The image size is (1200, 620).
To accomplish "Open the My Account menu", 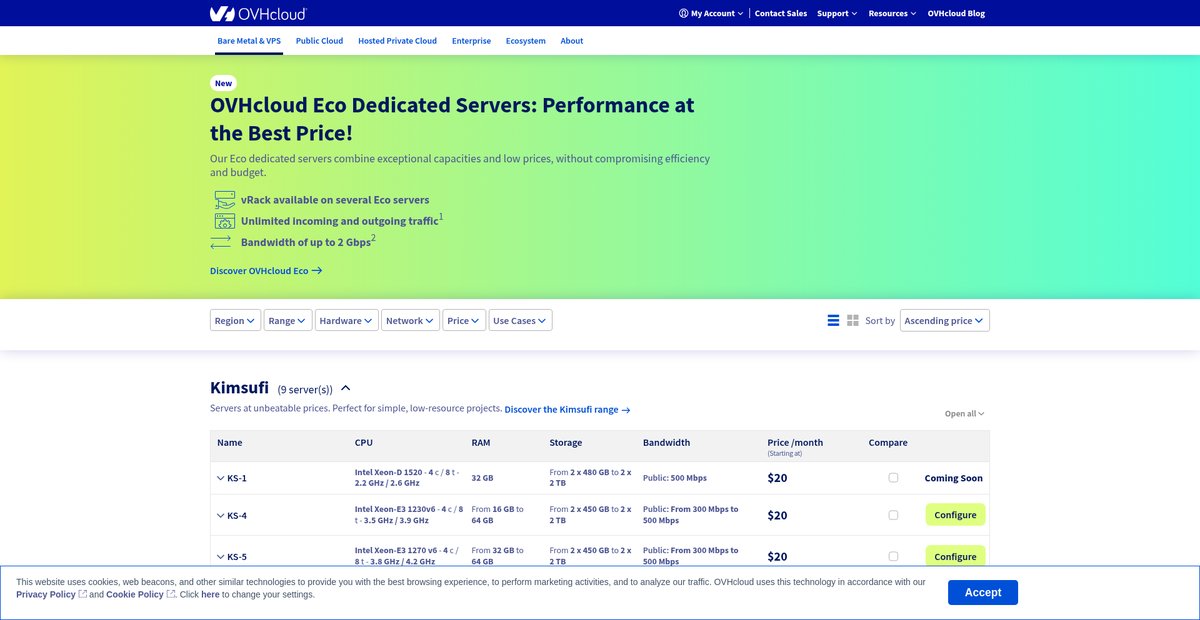I will [711, 13].
